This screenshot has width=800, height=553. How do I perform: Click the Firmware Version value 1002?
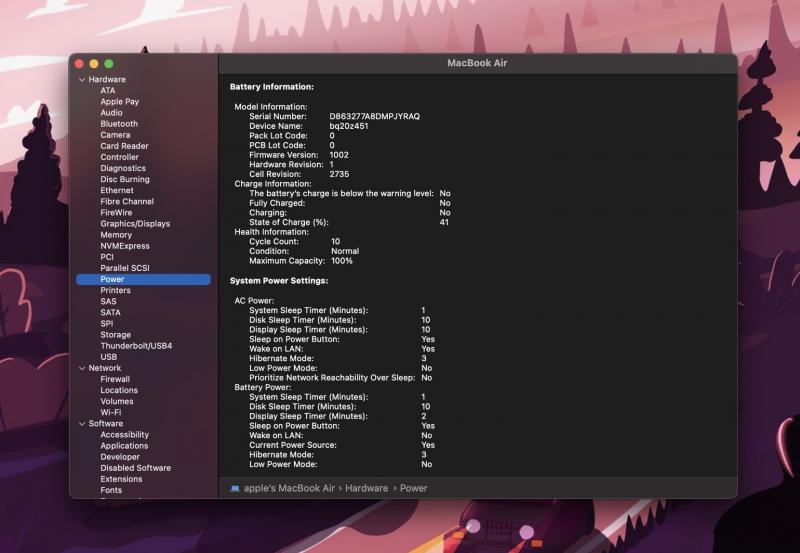[x=339, y=155]
